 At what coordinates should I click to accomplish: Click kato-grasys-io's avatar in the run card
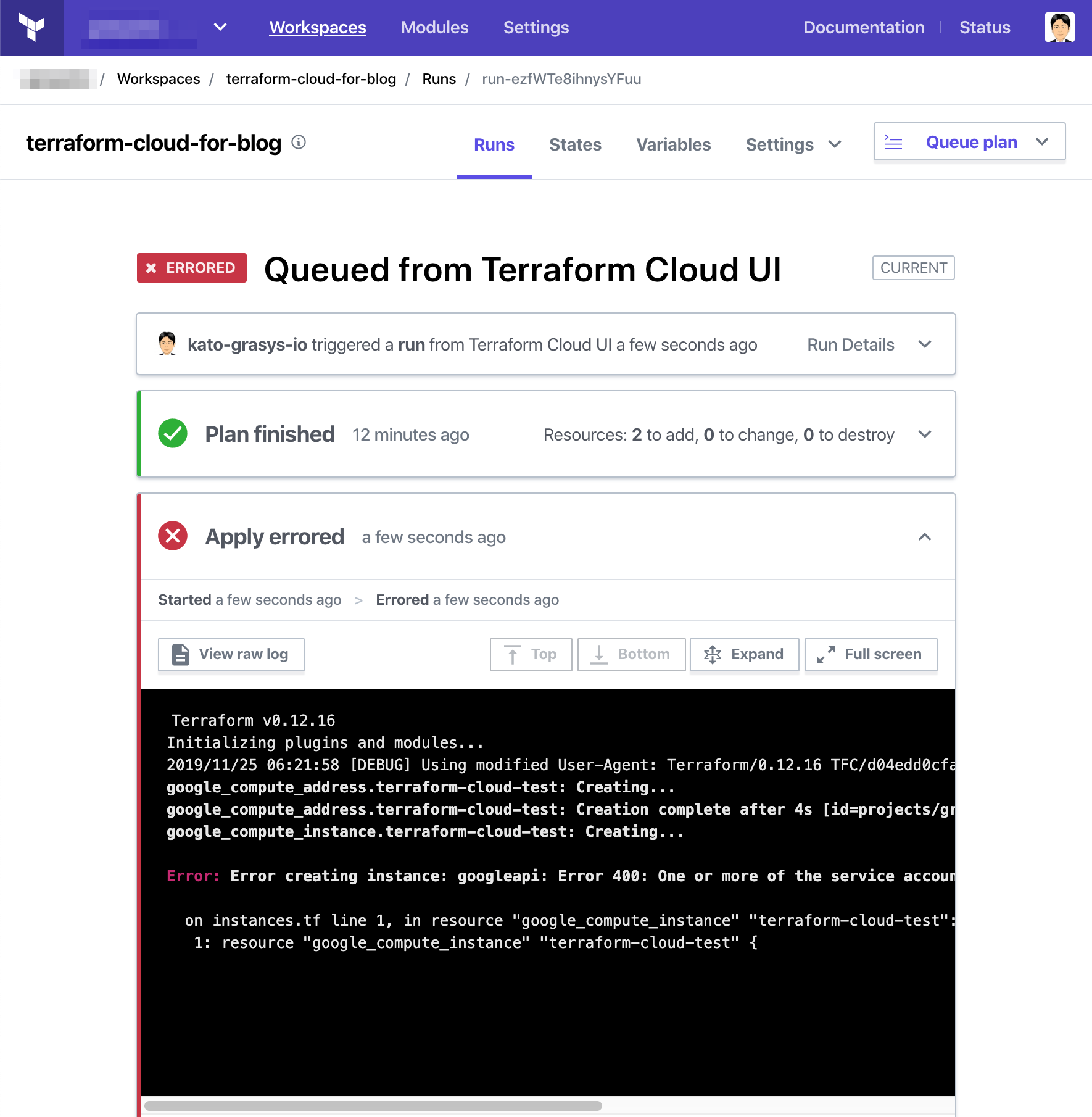point(167,344)
